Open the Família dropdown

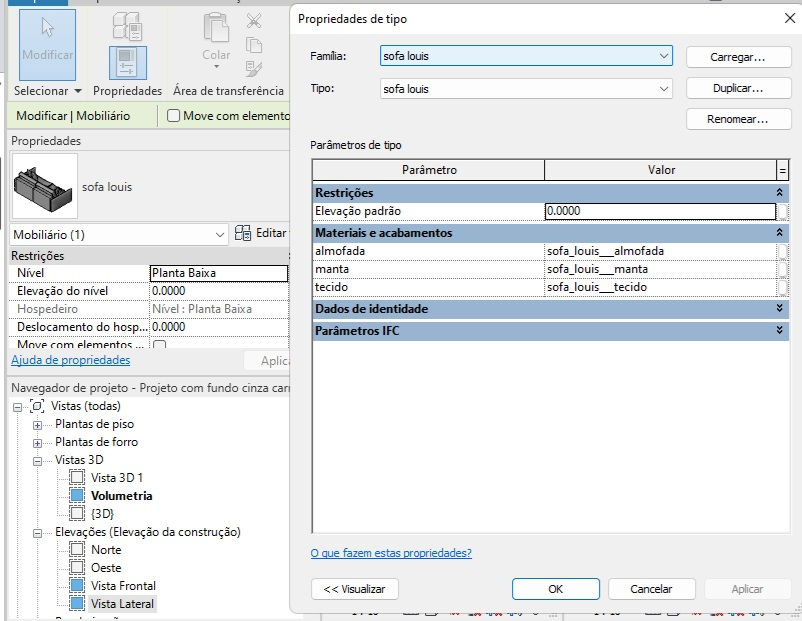click(663, 56)
